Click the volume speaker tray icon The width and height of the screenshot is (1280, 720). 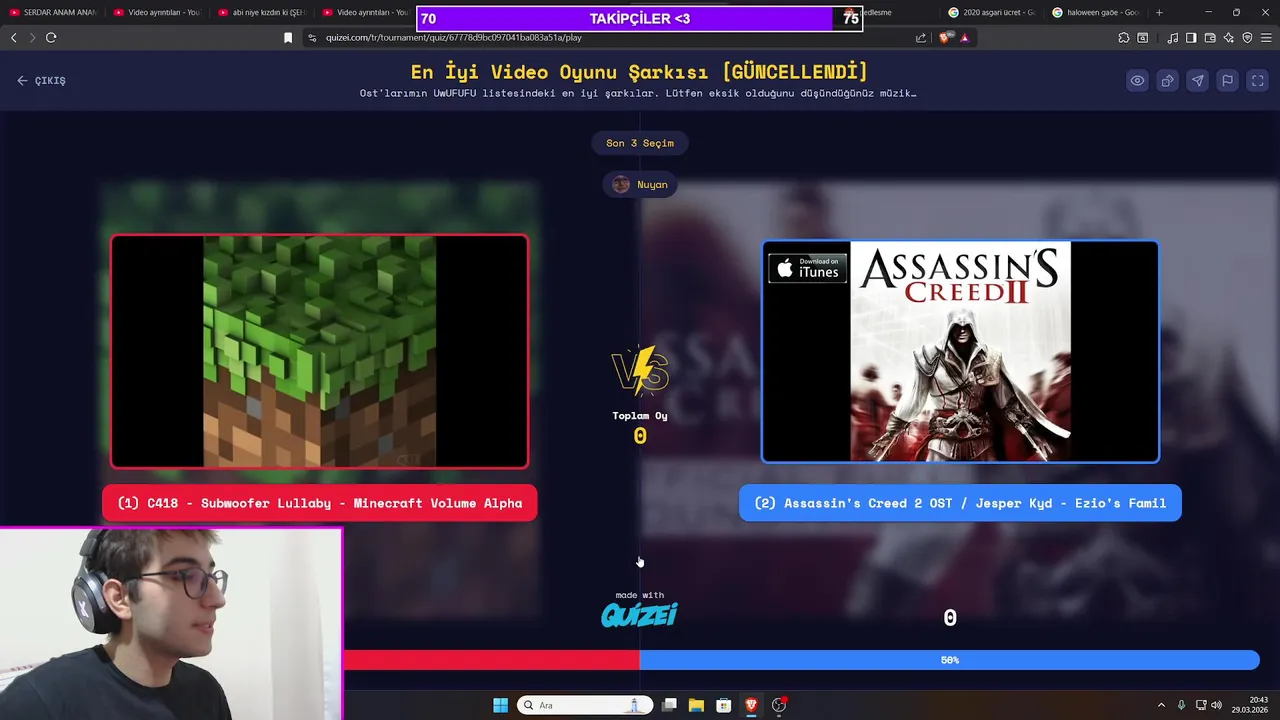[x=1216, y=705]
